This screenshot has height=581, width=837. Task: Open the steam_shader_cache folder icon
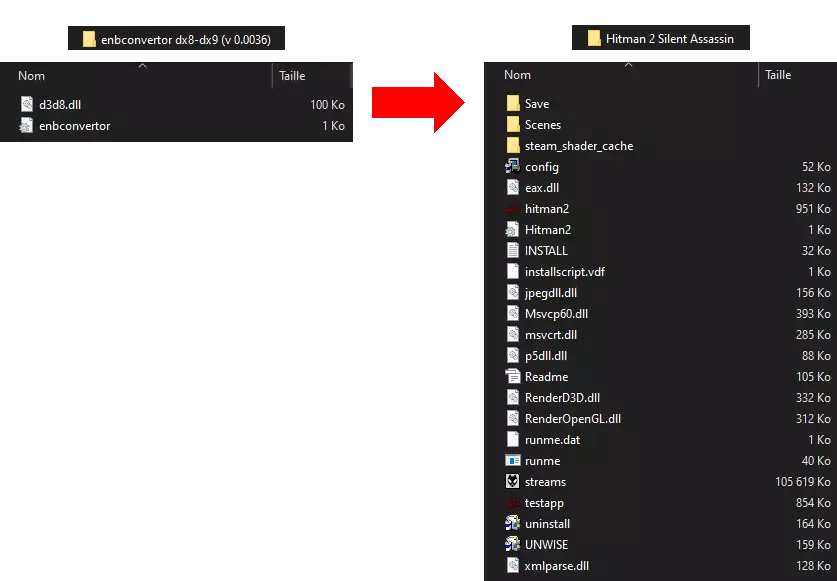point(513,145)
